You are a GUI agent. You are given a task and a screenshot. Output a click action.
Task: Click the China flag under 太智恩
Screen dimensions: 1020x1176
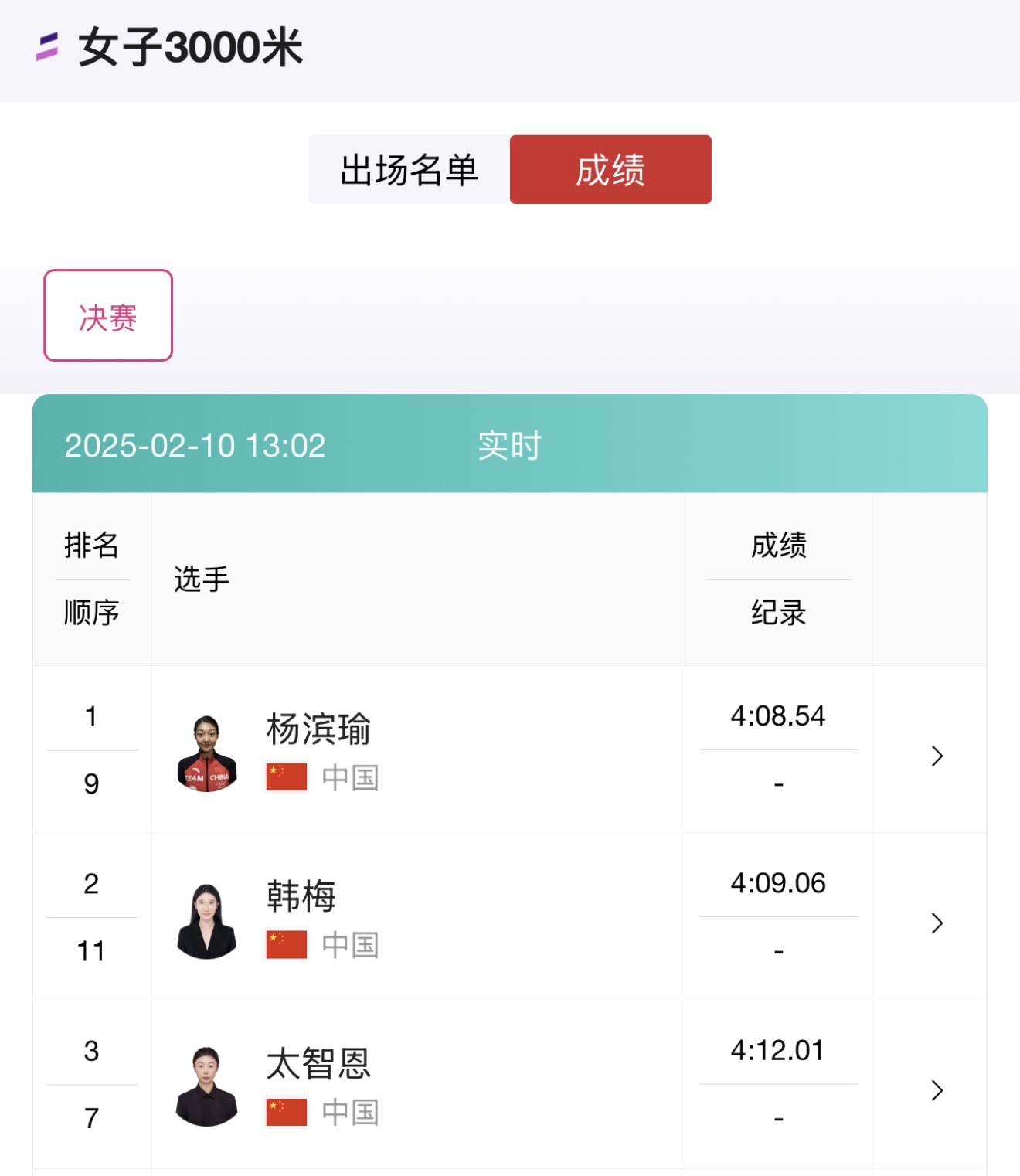pyautogui.click(x=287, y=1112)
